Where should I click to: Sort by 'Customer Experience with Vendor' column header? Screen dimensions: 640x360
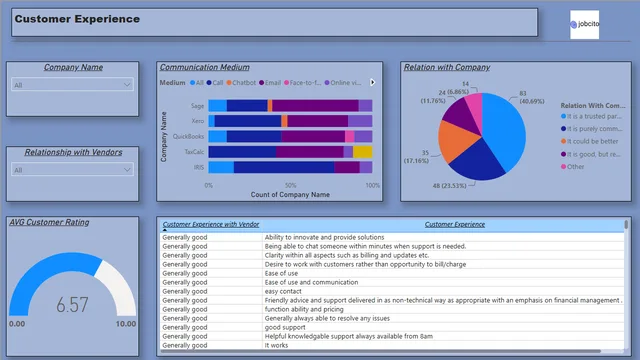click(x=211, y=224)
